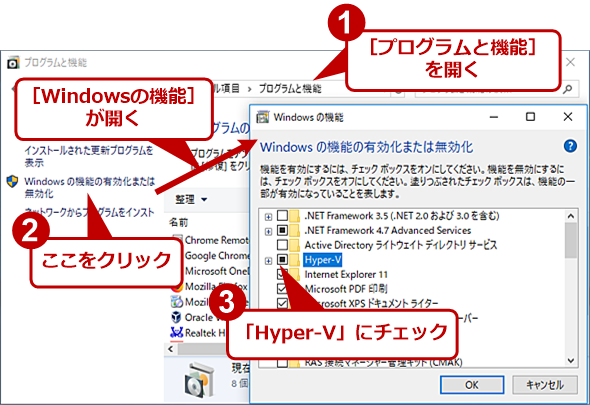
Task: Click the Programs and Features title bar icon
Action: [x=13, y=63]
